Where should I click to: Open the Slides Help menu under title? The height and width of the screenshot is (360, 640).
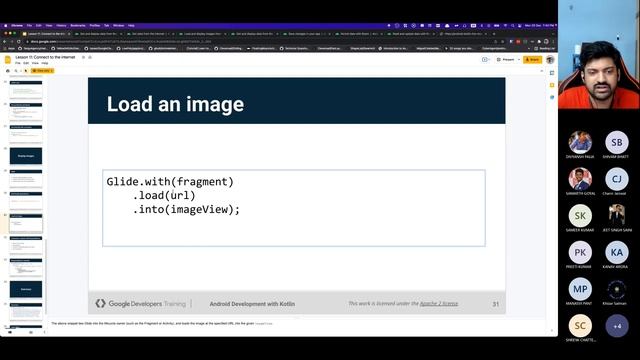[x=44, y=63]
